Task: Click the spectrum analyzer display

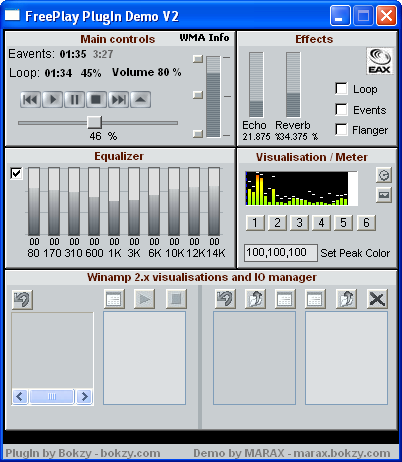Action: point(301,188)
